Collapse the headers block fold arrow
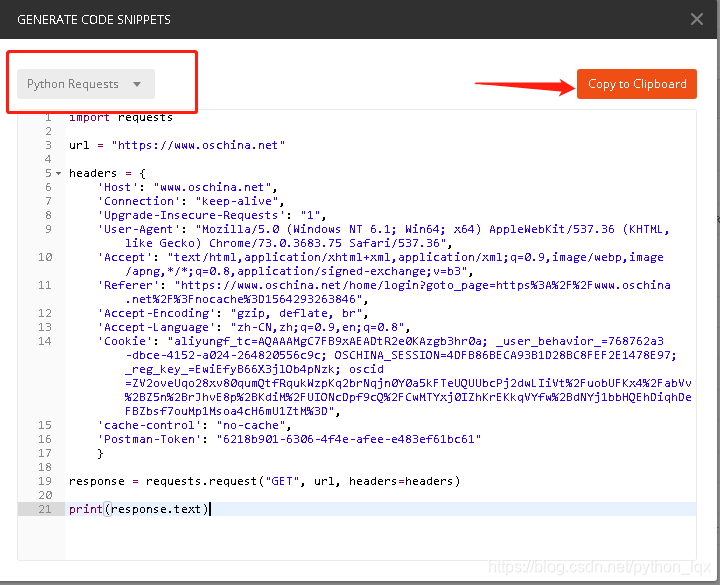 [x=58, y=173]
